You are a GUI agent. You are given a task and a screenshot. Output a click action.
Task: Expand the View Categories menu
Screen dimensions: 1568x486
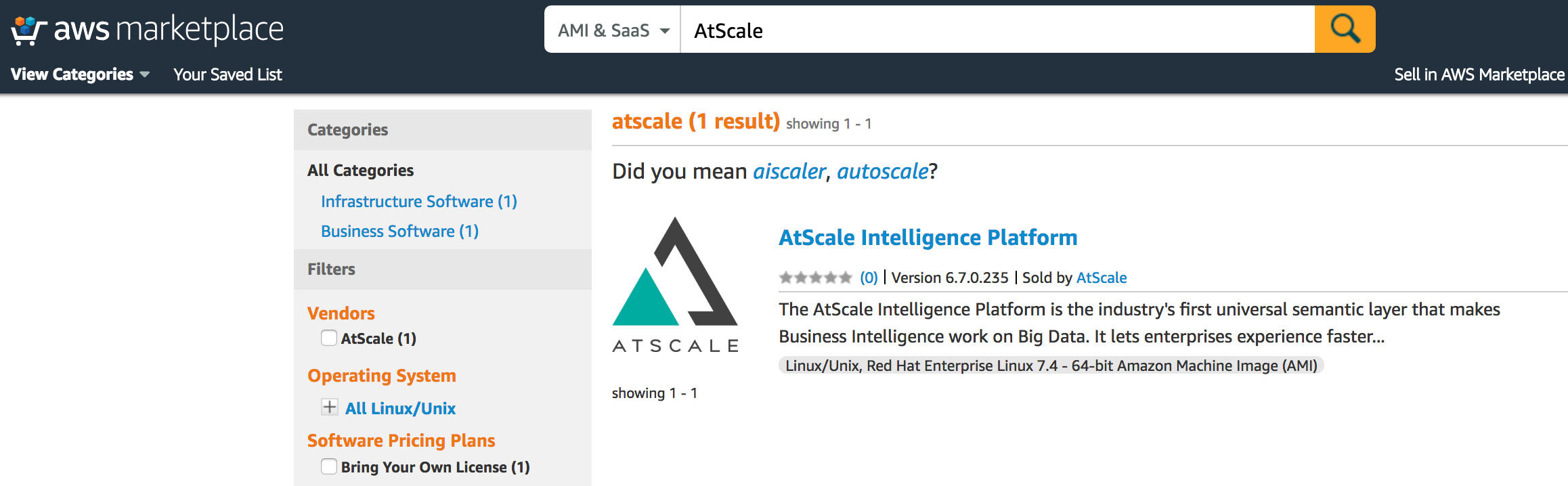click(x=80, y=74)
